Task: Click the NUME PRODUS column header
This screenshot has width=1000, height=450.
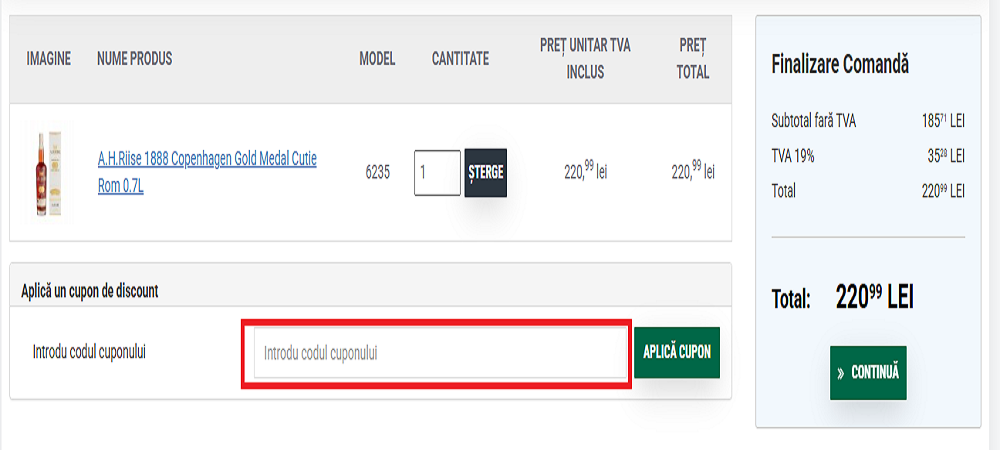Action: coord(135,59)
